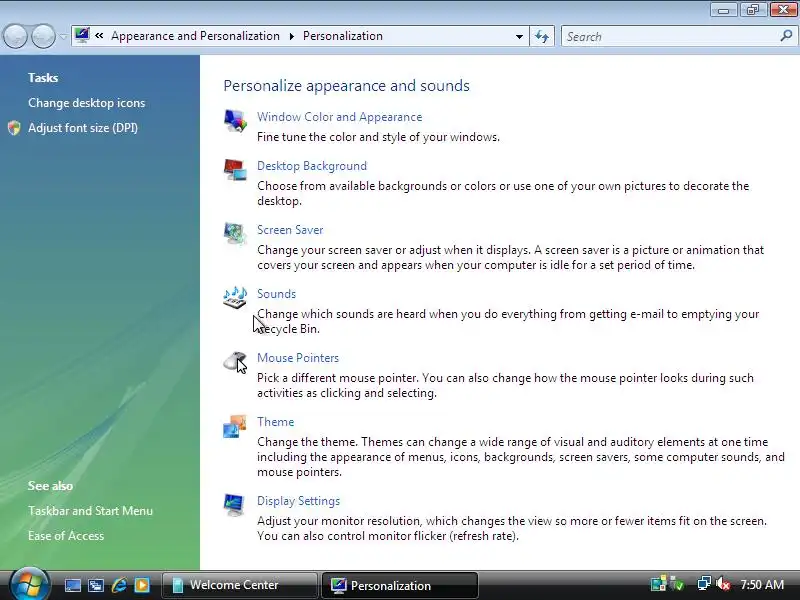The image size is (800, 600).
Task: Open the address bar history dropdown
Action: 519,36
